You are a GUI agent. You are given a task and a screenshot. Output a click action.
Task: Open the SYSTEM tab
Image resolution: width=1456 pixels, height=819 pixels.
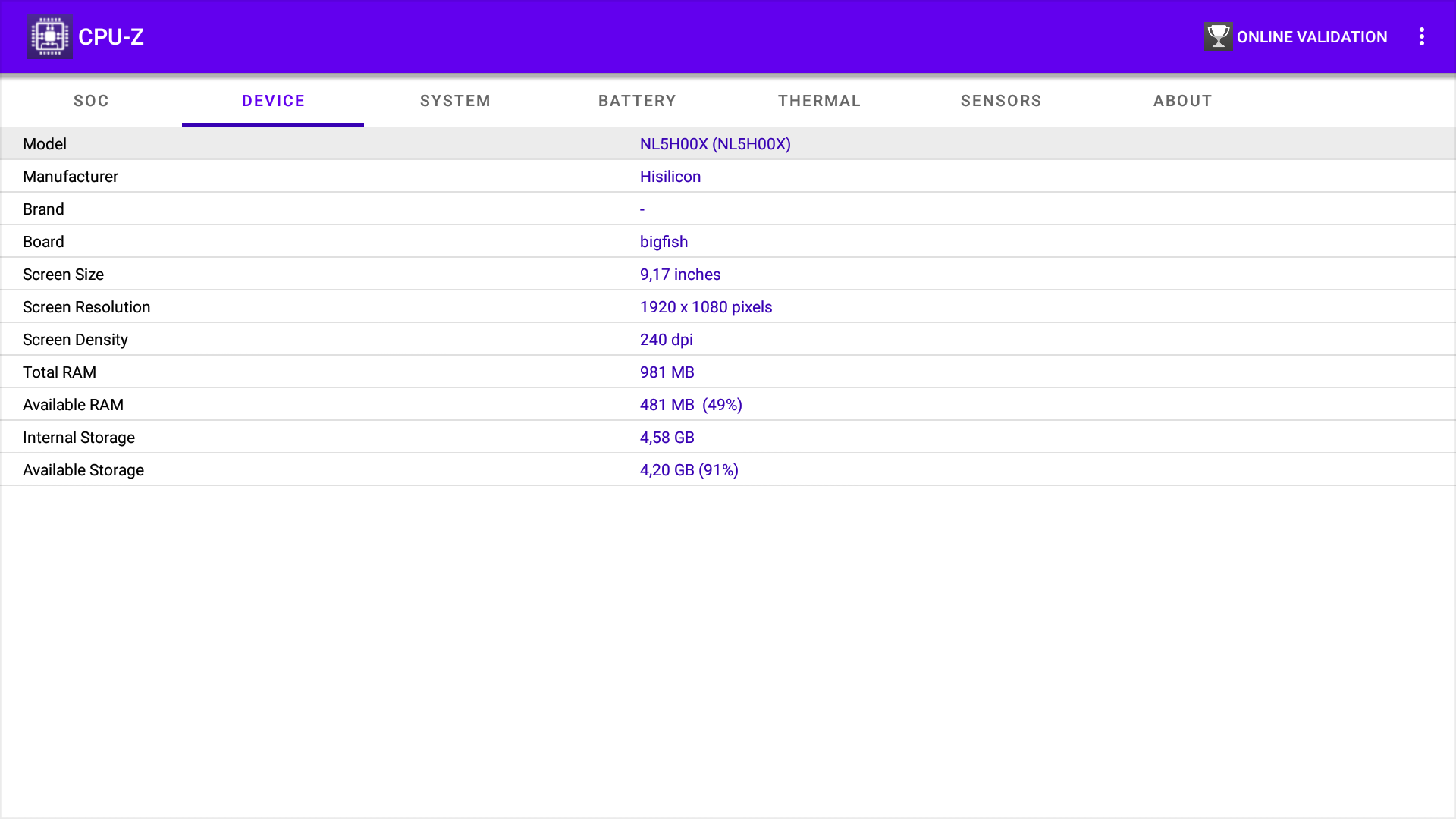(455, 101)
